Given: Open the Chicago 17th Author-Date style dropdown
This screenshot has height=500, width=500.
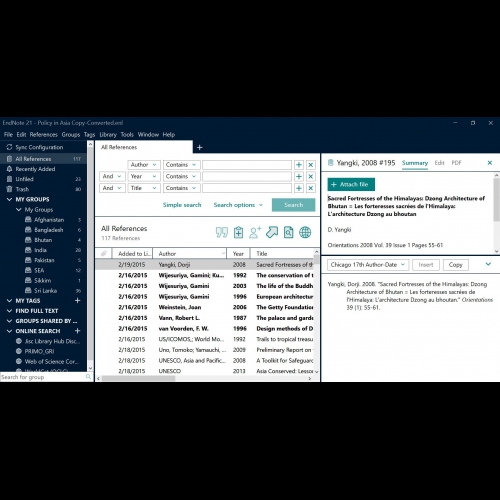Looking at the screenshot, I should click(368, 265).
